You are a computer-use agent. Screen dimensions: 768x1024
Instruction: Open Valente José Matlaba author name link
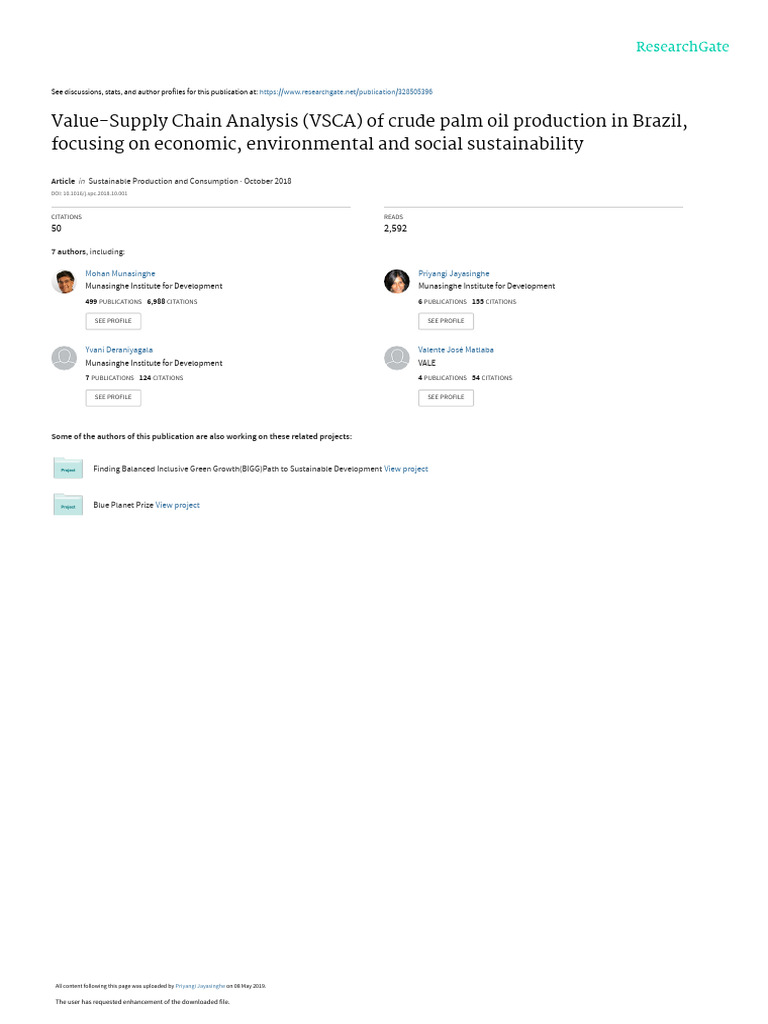tap(456, 350)
